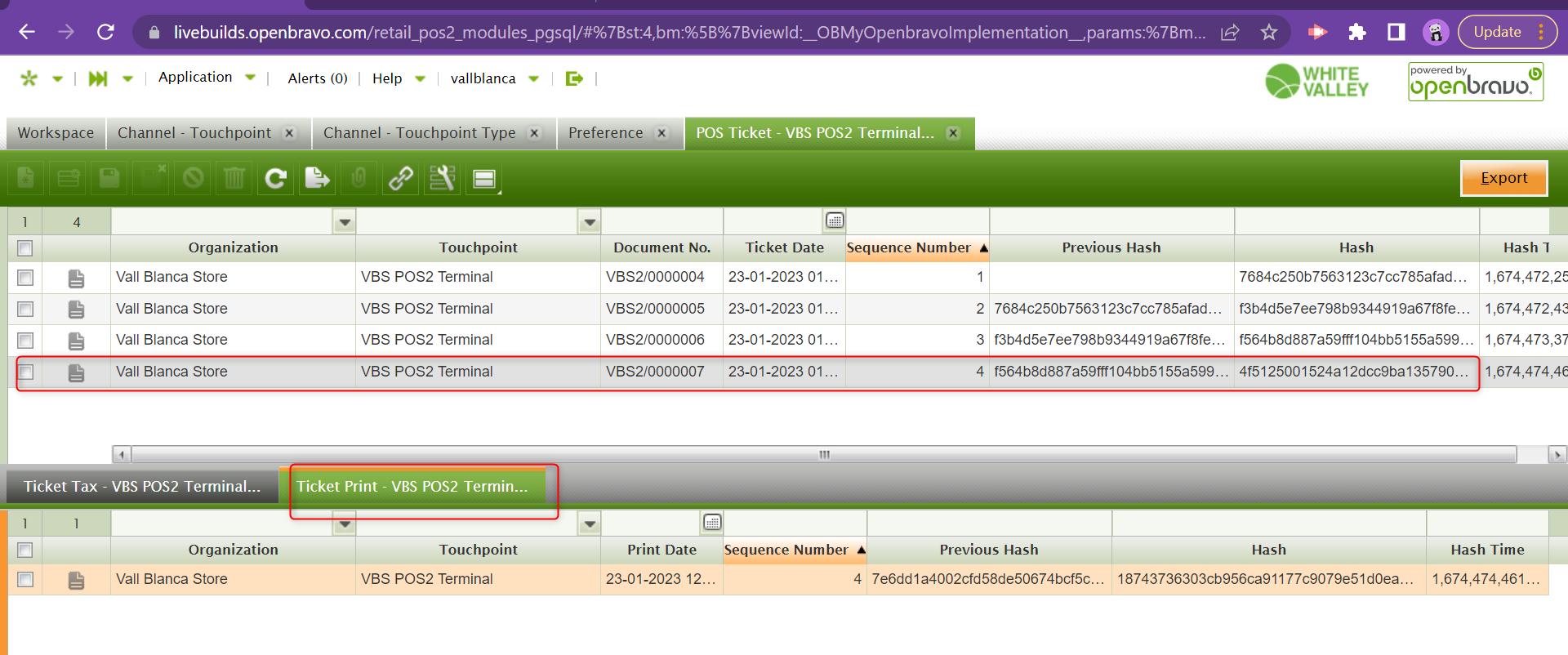Open the Ticket Date filter calendar icon
The image size is (1568, 655).
(x=835, y=221)
